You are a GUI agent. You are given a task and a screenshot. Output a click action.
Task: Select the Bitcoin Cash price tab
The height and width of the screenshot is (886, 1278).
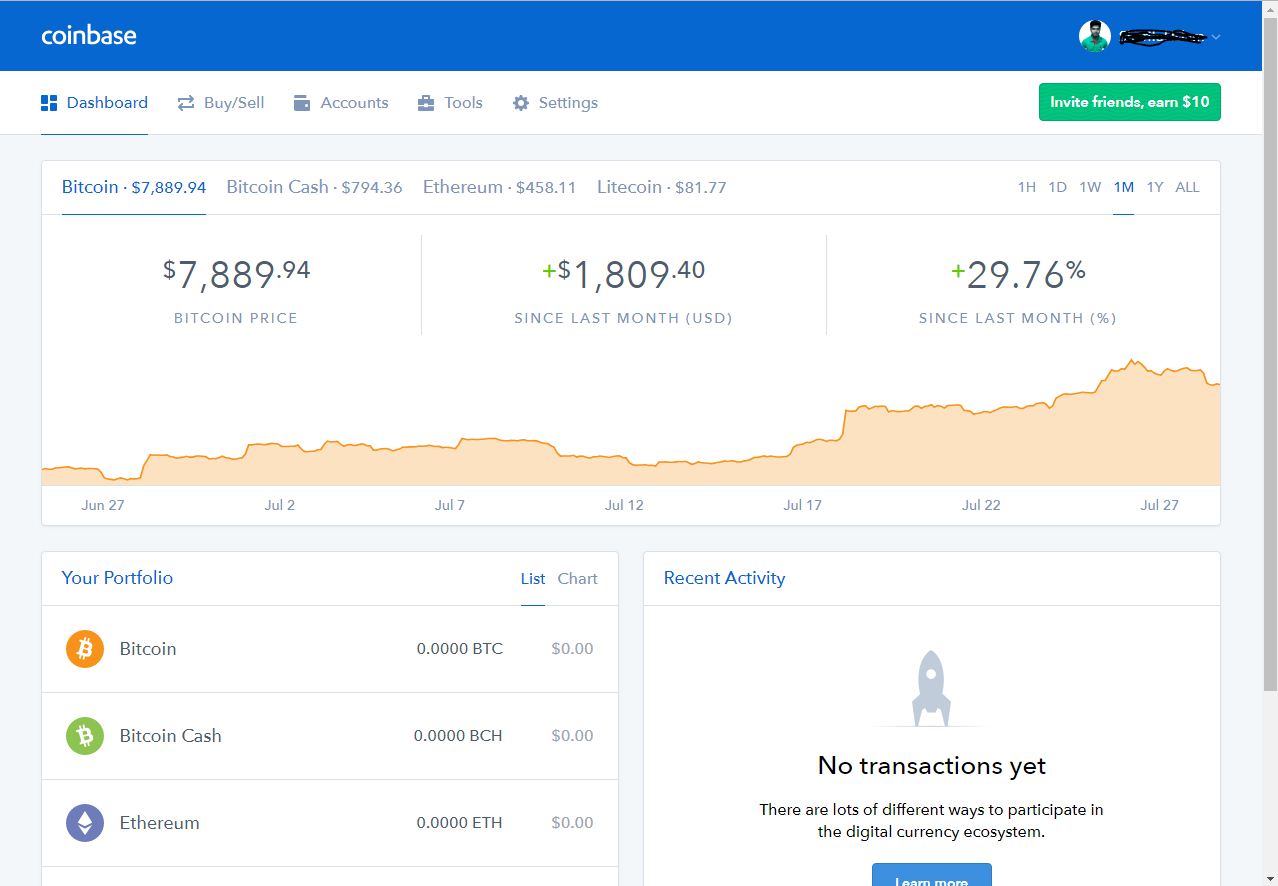(x=314, y=187)
